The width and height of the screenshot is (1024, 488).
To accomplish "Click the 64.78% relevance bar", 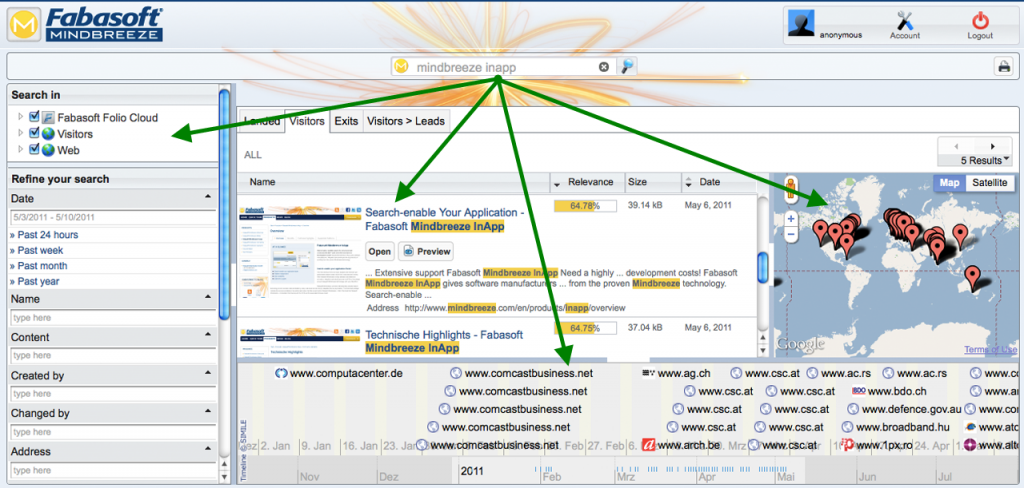I will pyautogui.click(x=586, y=206).
